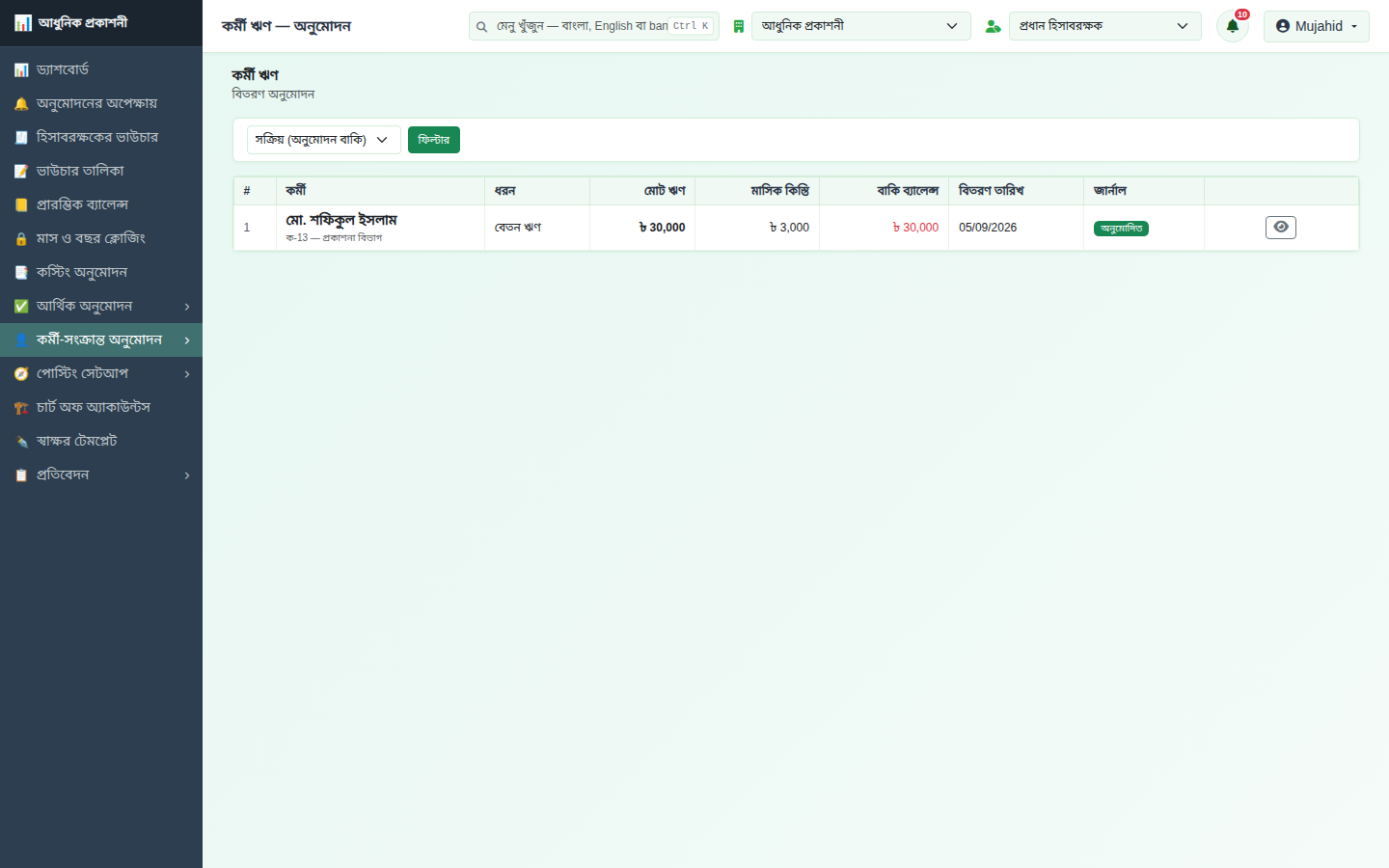Focus the menu search input field
The width and height of the screenshot is (1389, 868).
click(x=594, y=26)
